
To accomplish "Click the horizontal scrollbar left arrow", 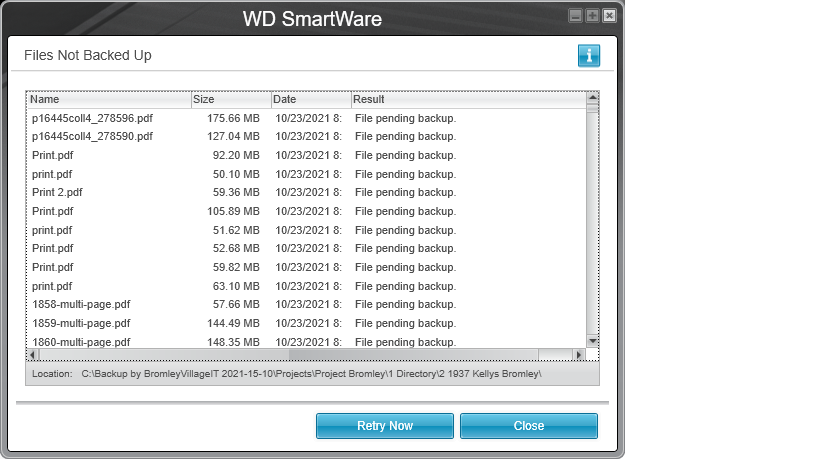I will point(32,355).
